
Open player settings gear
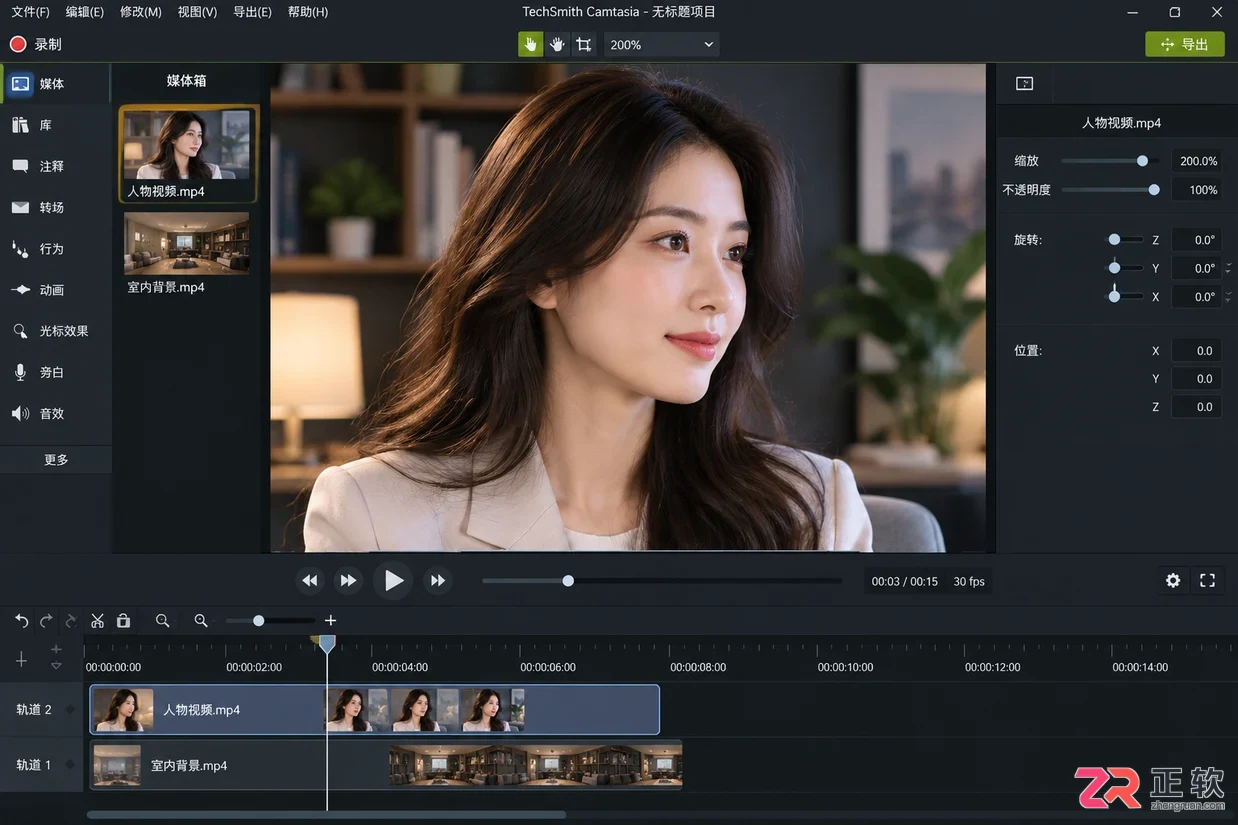click(1173, 581)
